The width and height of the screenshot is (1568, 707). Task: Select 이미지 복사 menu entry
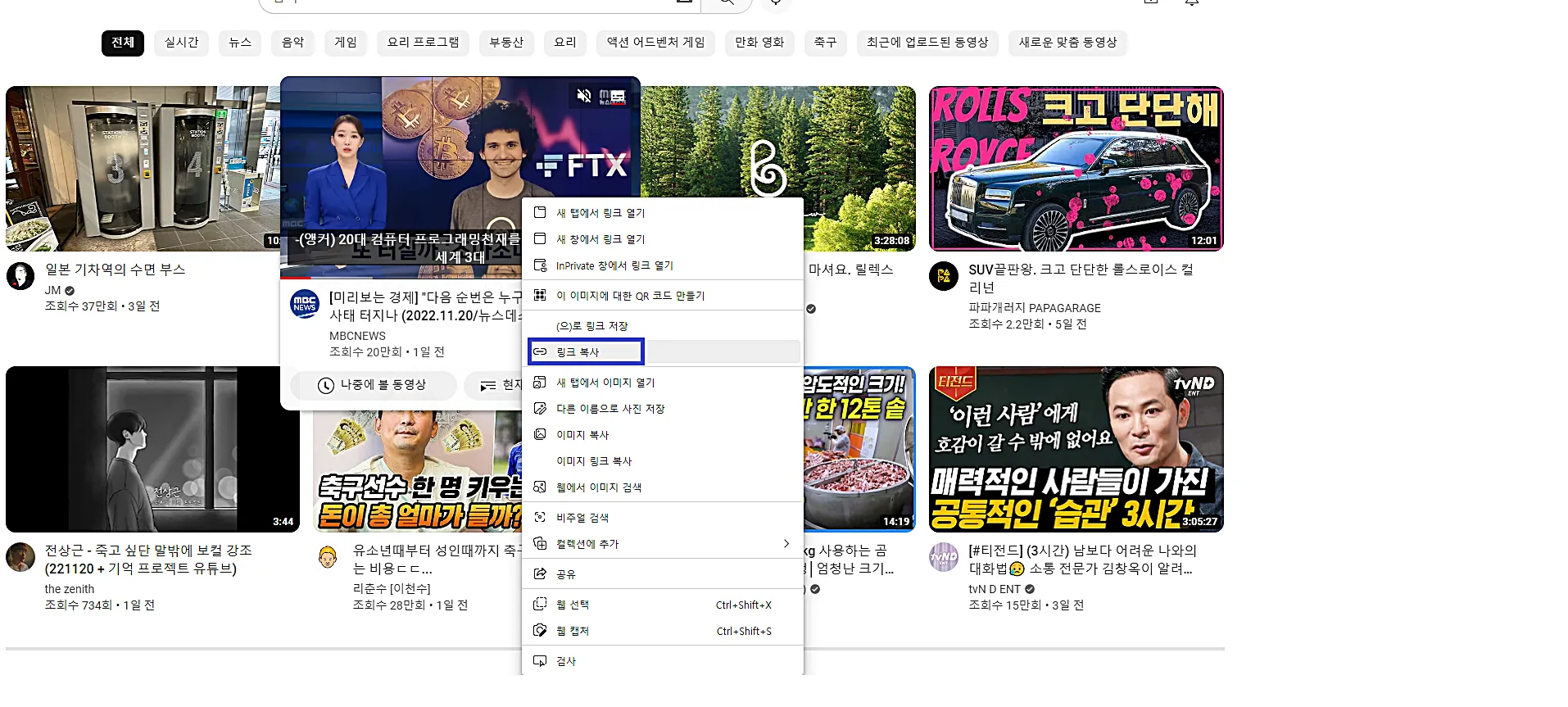tap(662, 435)
